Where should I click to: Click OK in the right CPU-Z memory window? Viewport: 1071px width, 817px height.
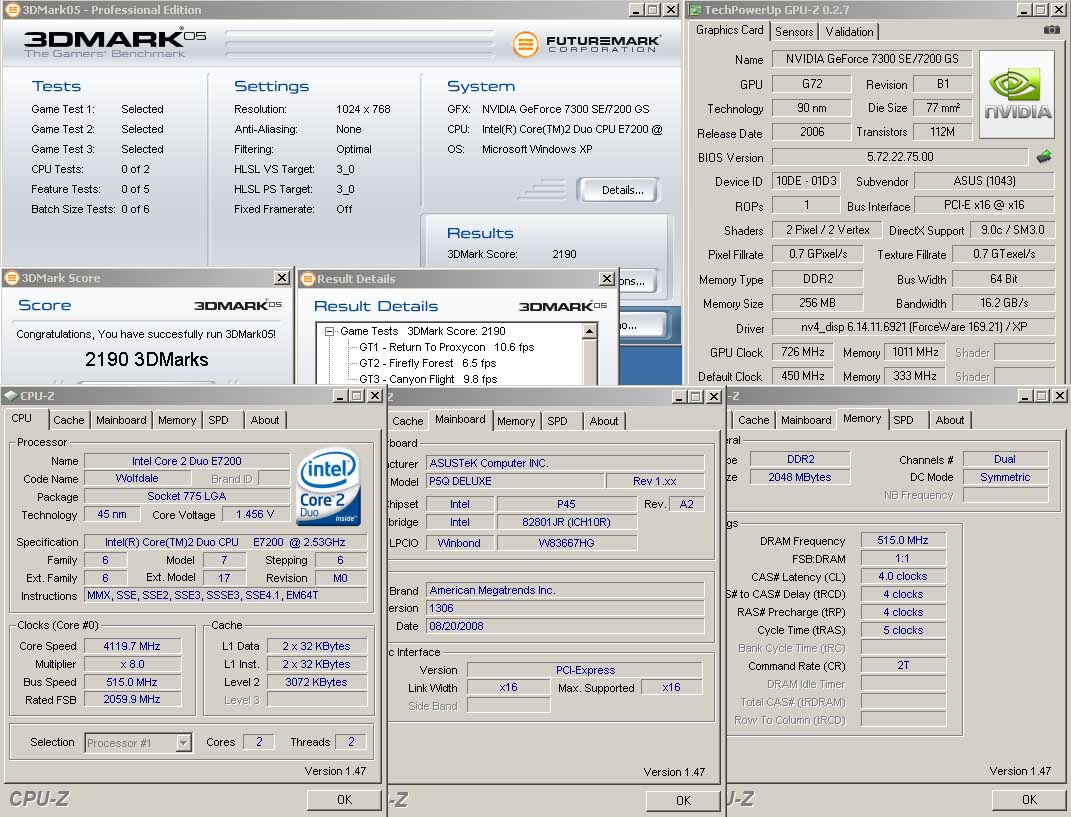click(x=1029, y=799)
